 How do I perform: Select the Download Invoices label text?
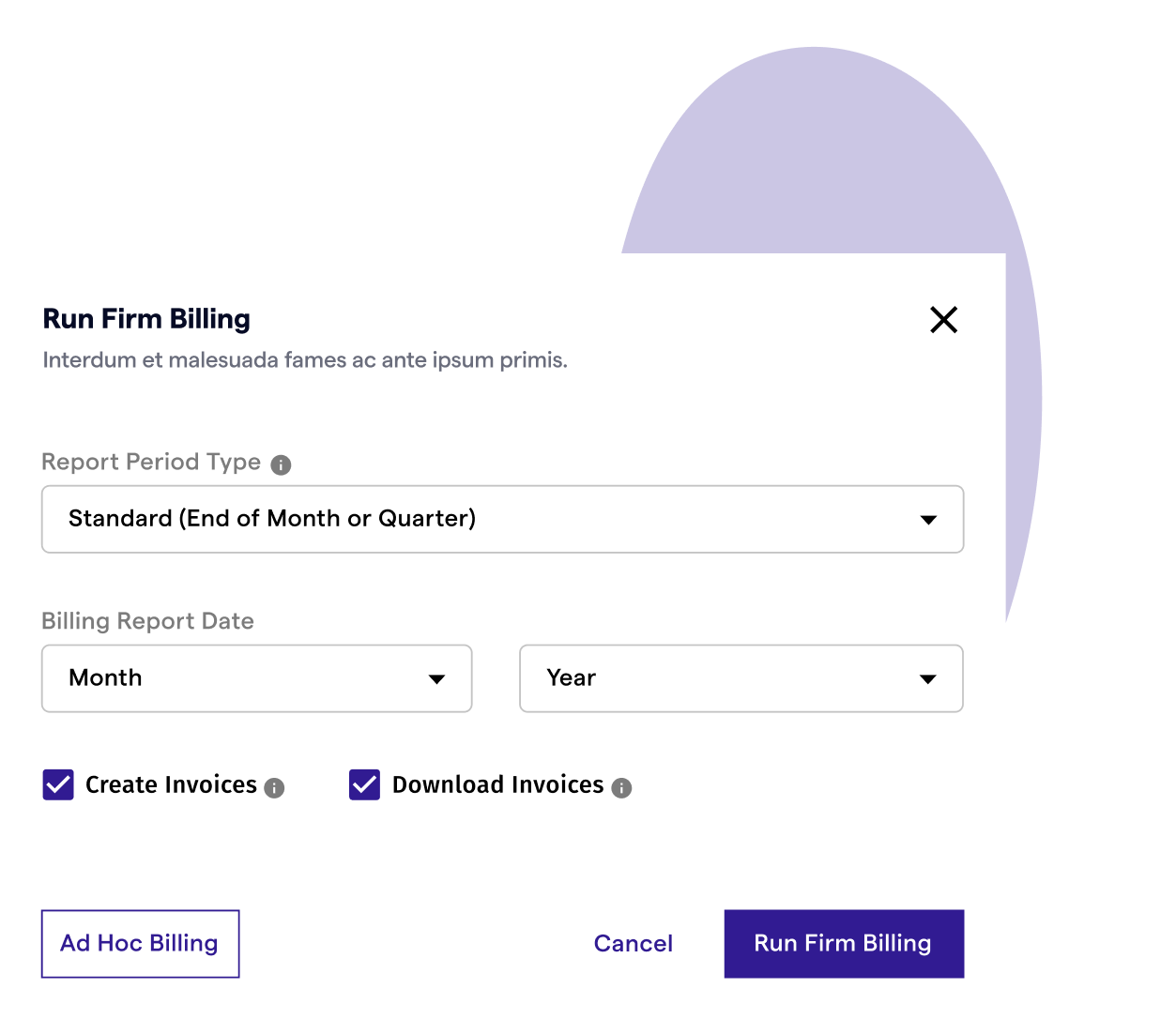(497, 784)
